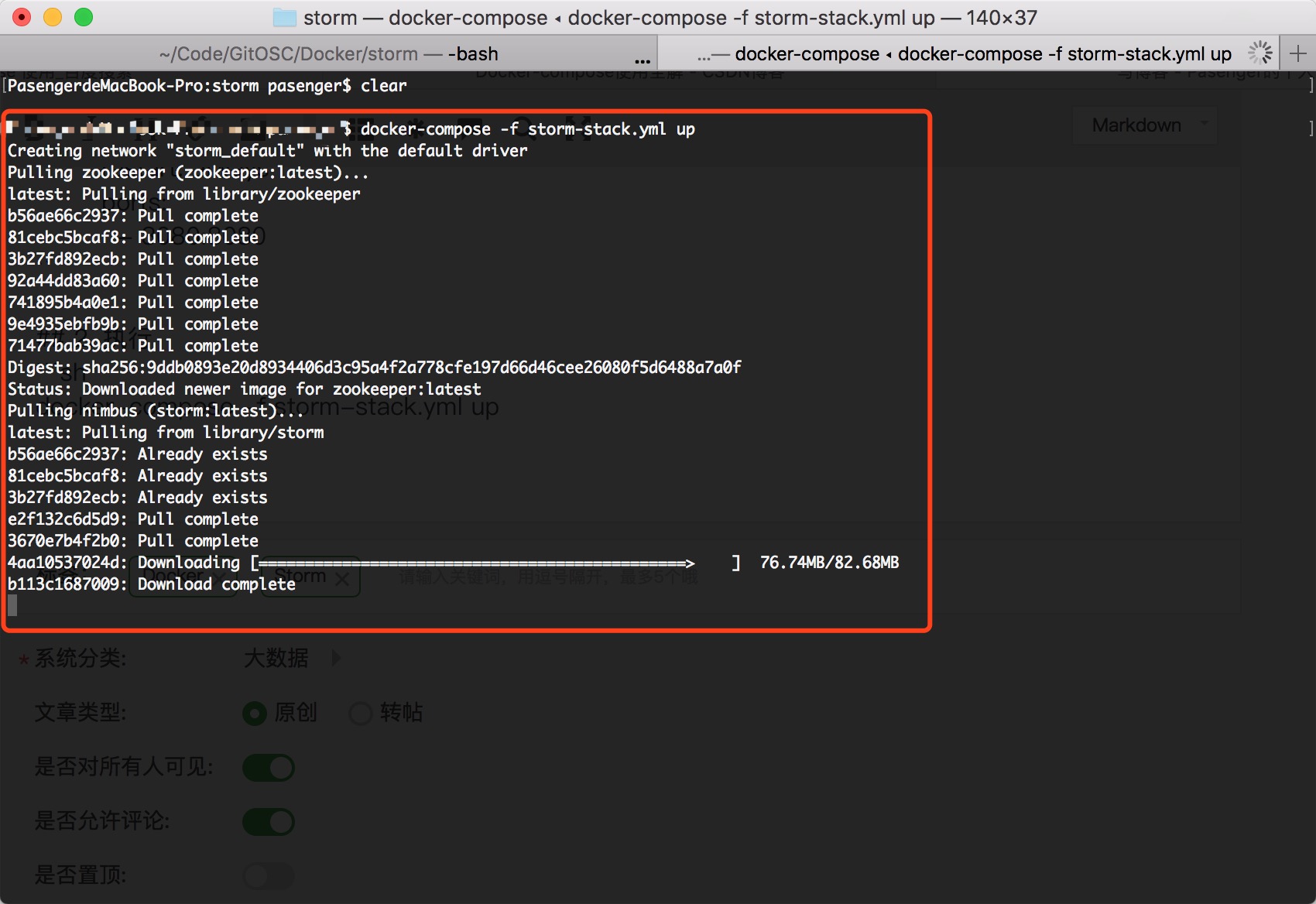Screen dimensions: 1316x904
Task: Close the terminal window with red button
Action: [22, 17]
